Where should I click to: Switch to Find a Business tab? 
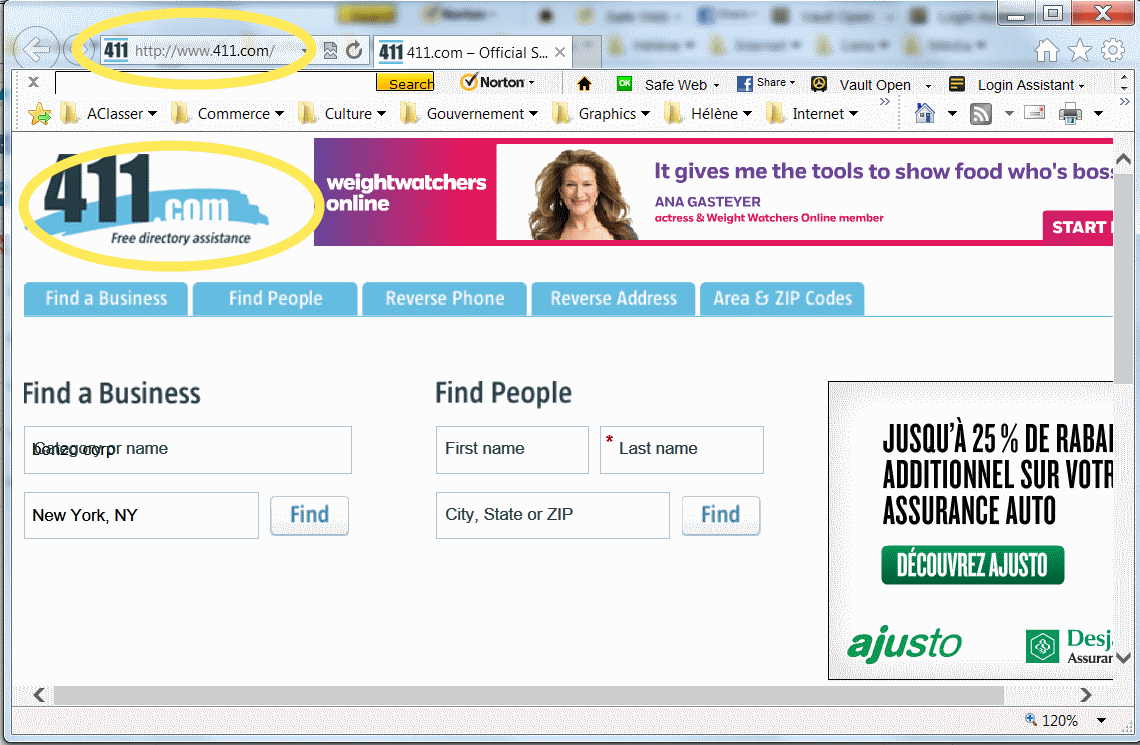click(x=106, y=299)
